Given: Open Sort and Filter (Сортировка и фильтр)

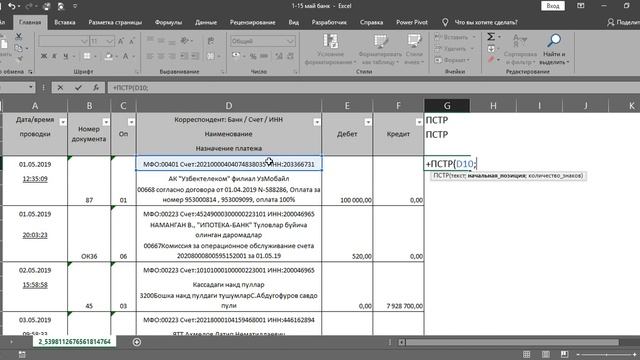Looking at the screenshot, I should [520, 49].
